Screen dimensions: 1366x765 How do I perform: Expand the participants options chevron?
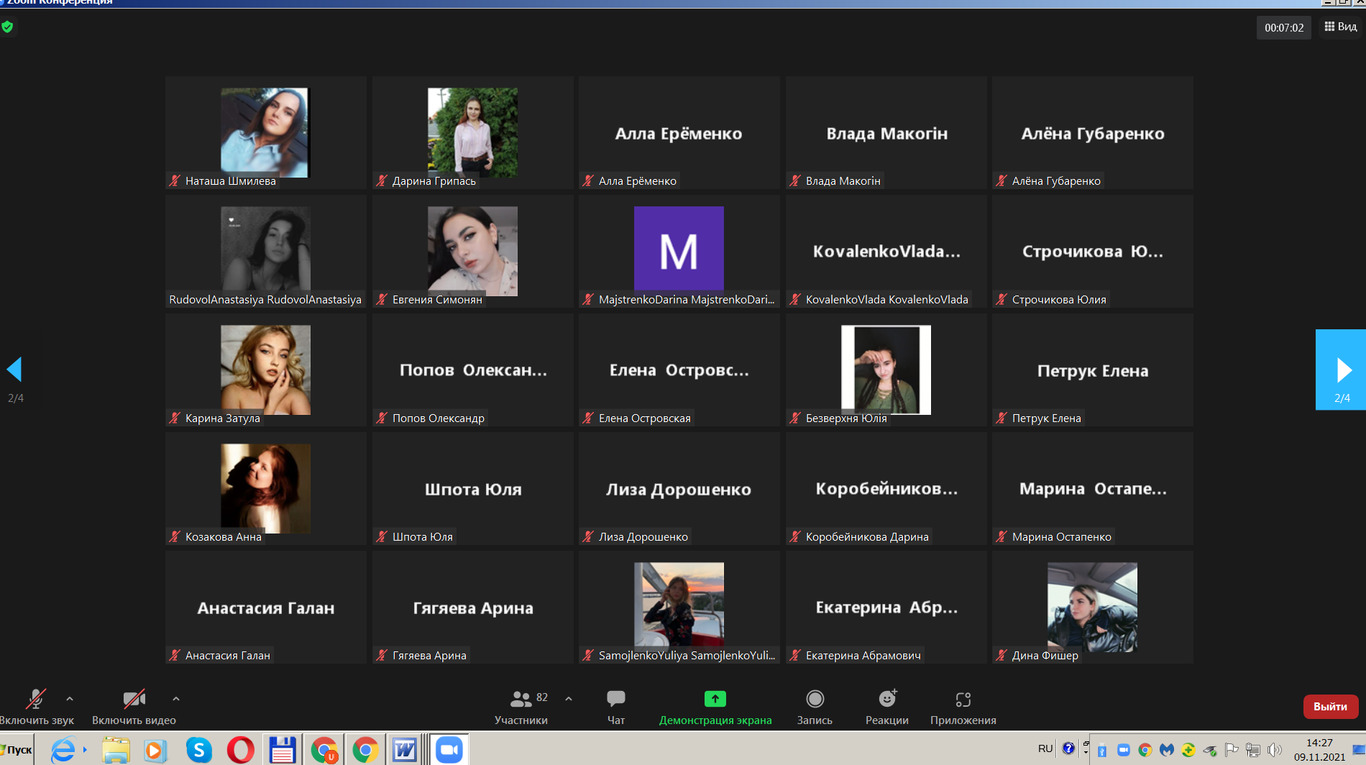point(569,699)
